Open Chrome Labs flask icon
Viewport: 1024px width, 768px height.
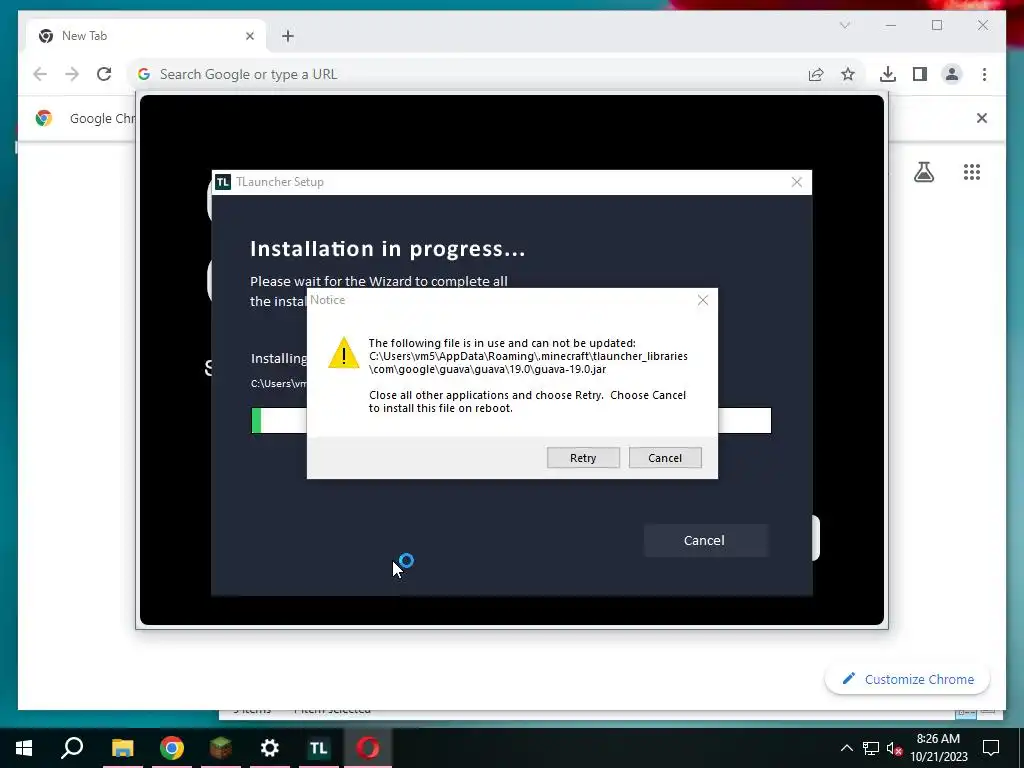tap(923, 172)
